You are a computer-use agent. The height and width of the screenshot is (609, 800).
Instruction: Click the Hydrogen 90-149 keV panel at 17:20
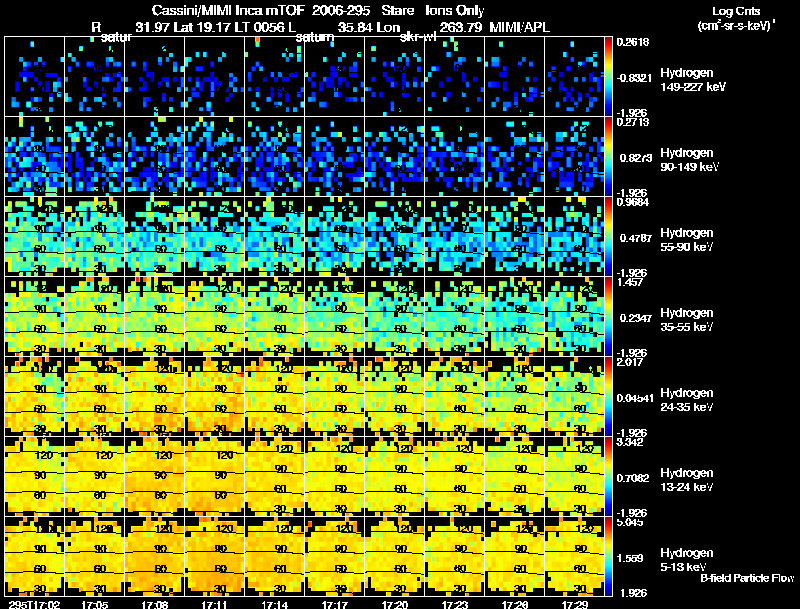point(394,156)
